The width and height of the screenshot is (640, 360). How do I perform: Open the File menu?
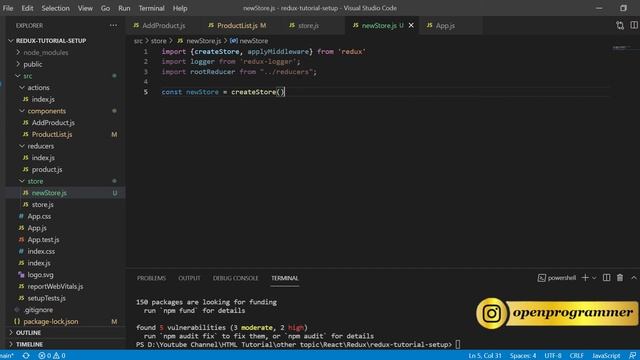[8, 8]
